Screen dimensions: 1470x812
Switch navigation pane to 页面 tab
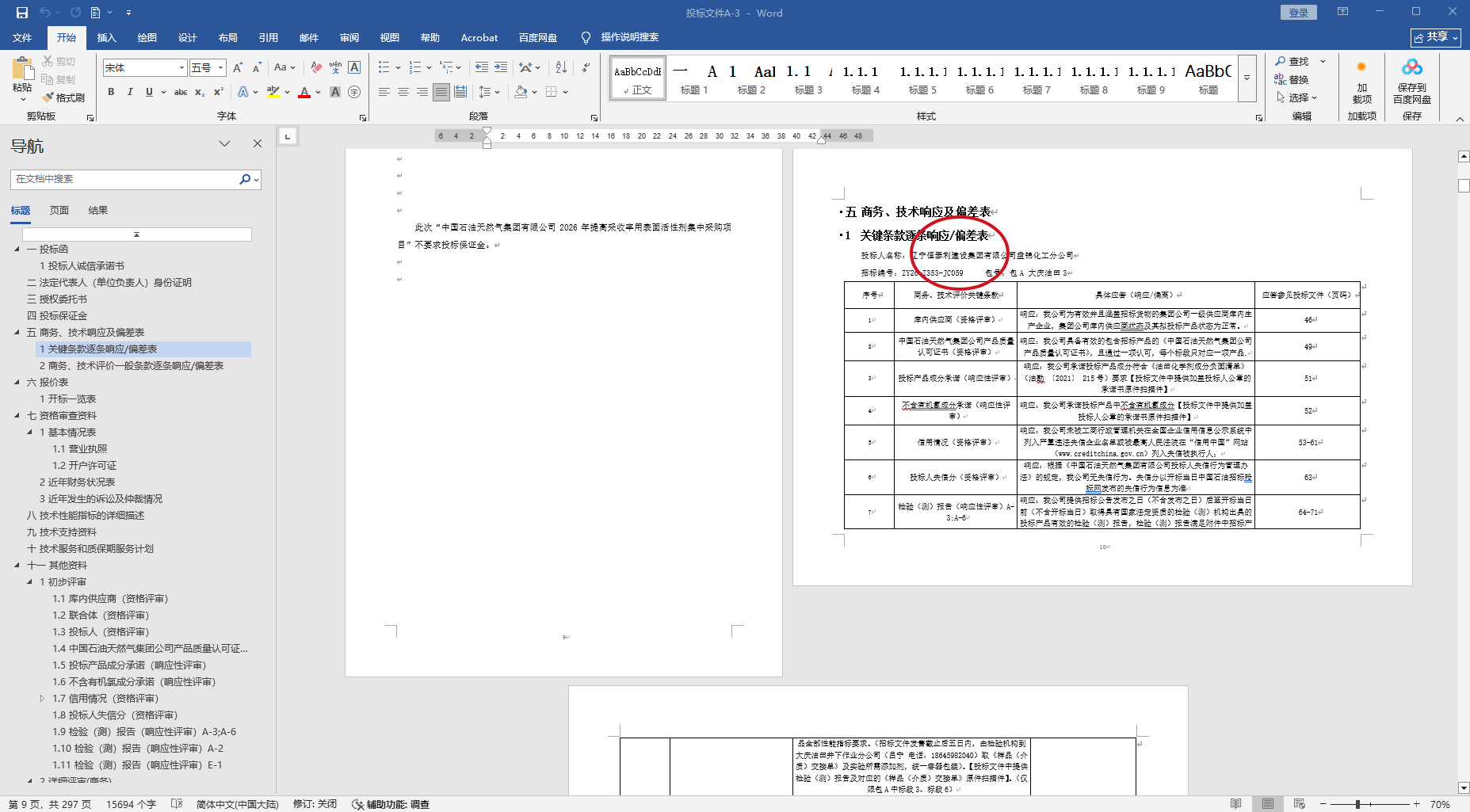pos(59,210)
